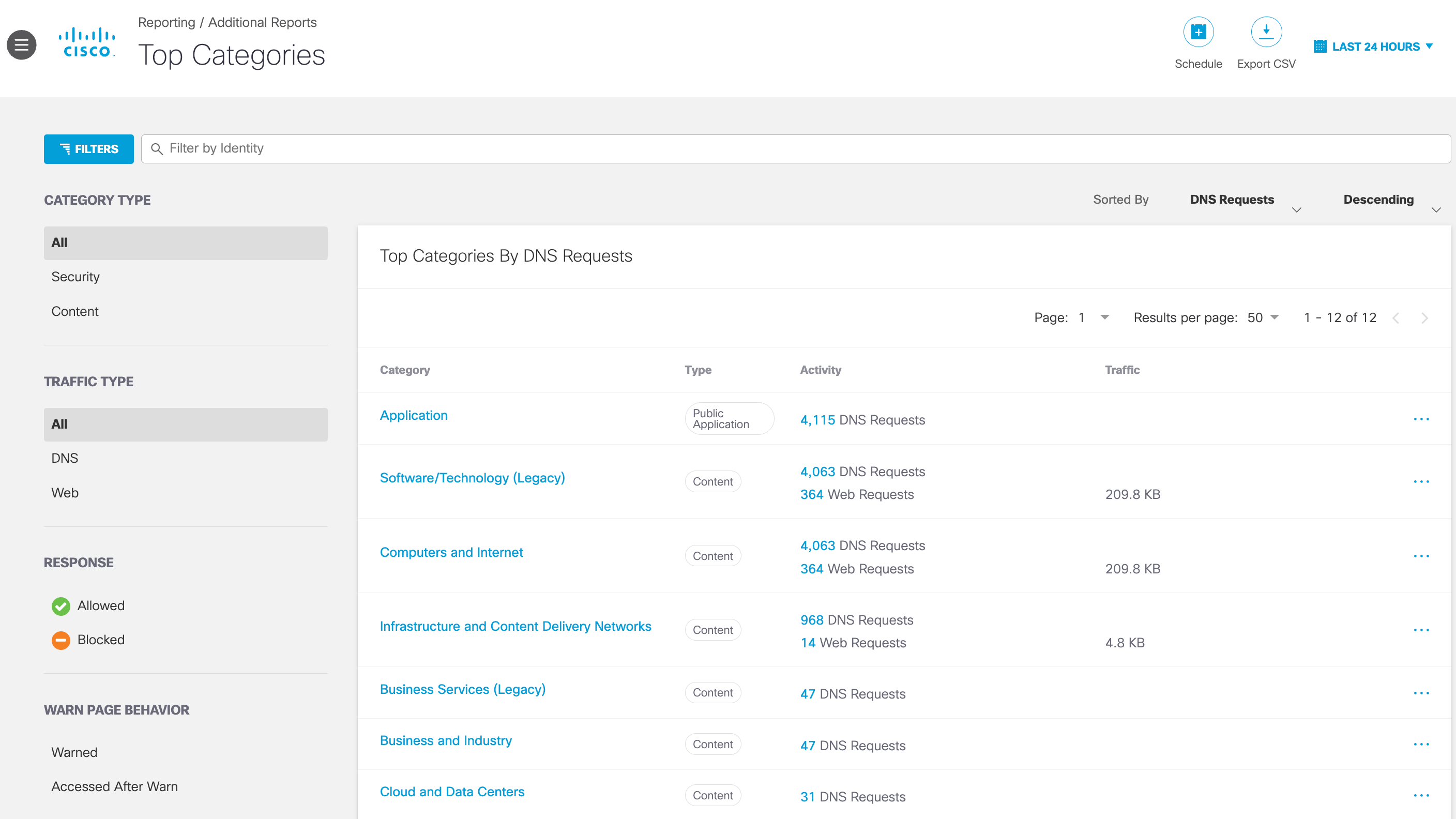Open the Business Services (Legacy) link
Image resolution: width=1456 pixels, height=819 pixels.
[x=462, y=690]
